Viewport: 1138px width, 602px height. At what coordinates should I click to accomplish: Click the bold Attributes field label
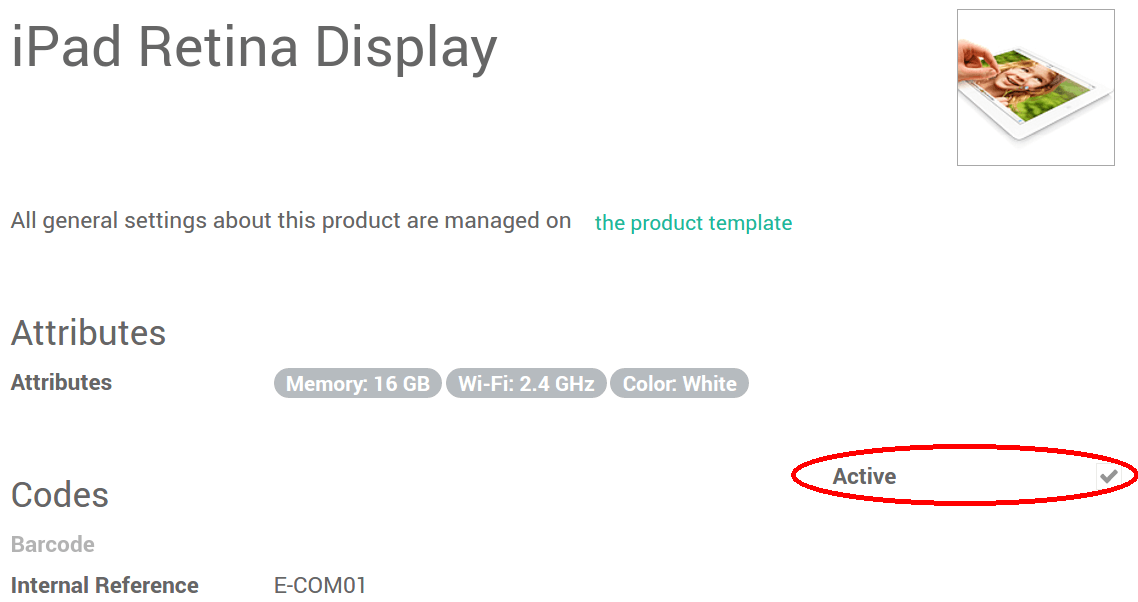tap(61, 383)
